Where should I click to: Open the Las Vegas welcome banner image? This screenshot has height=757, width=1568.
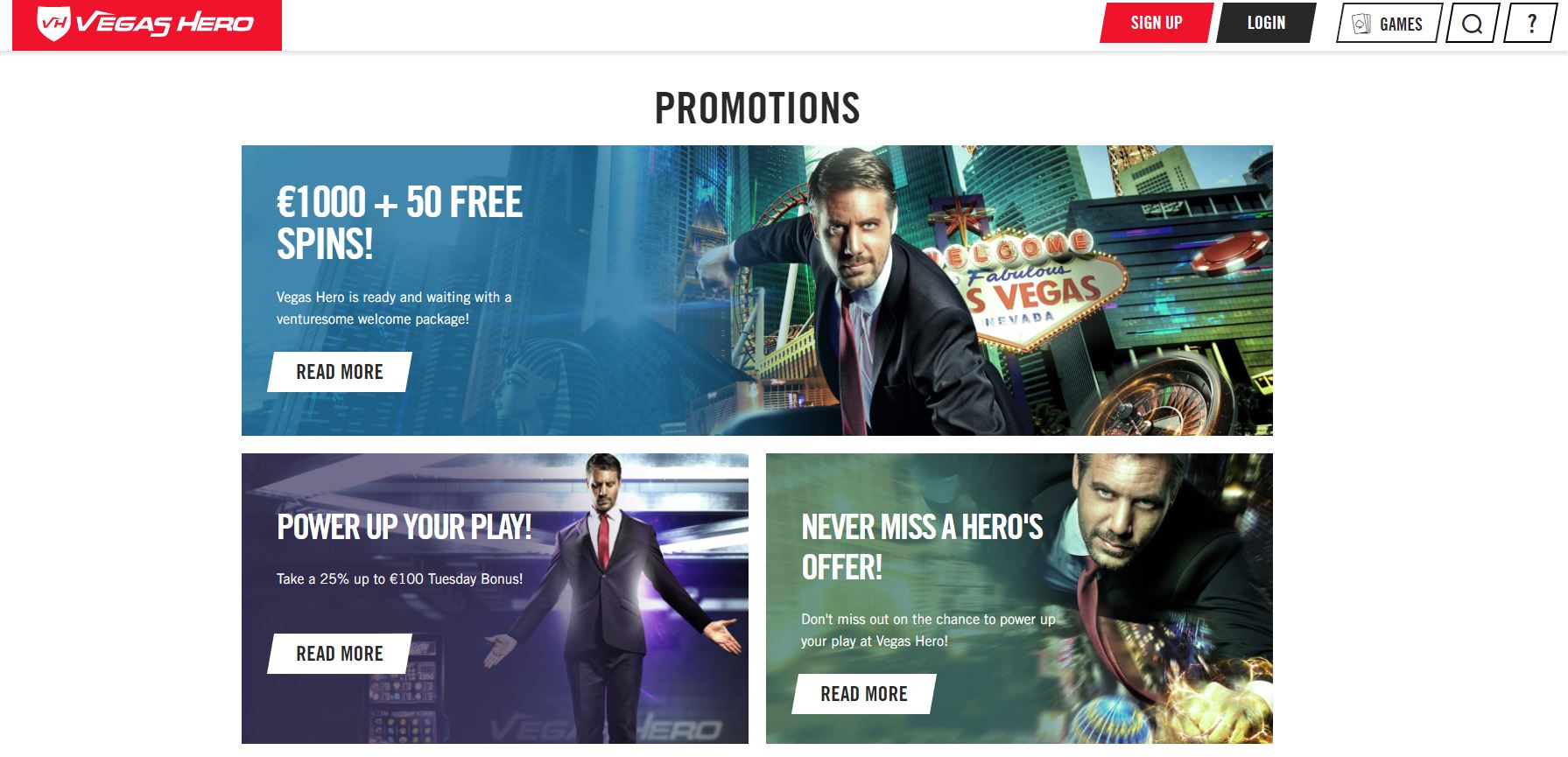[757, 291]
